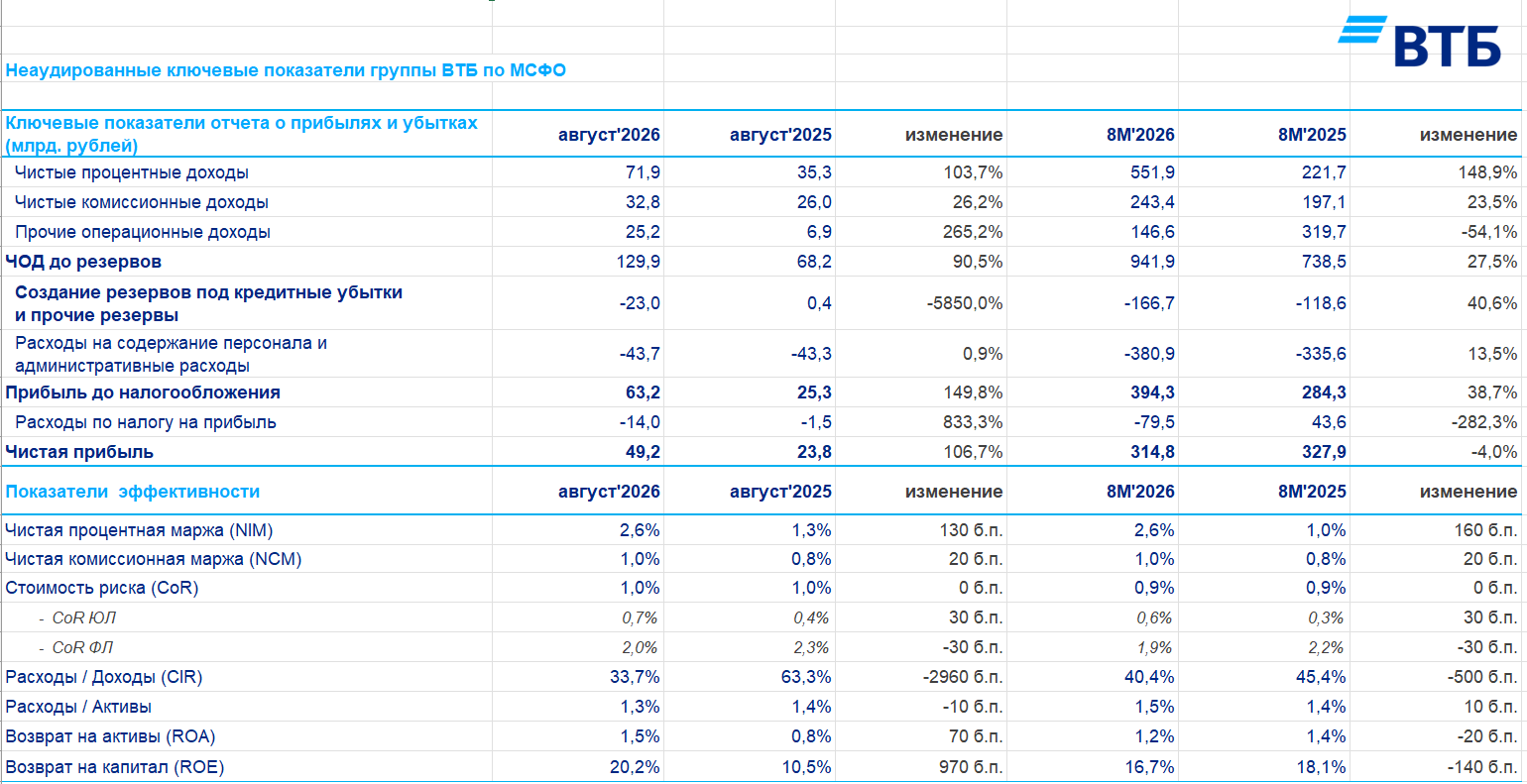1527x784 pixels.
Task: Click the -5850,0% reserves change cell
Action: tap(965, 303)
